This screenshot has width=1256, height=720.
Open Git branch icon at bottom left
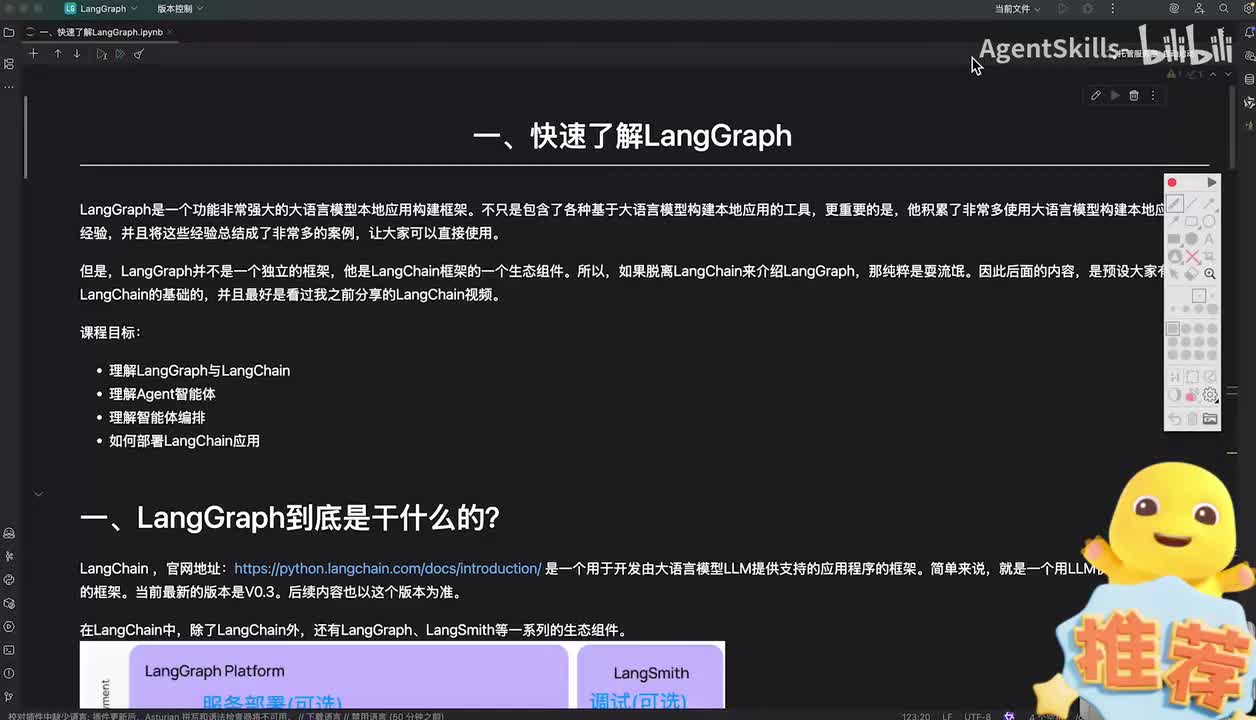9,696
